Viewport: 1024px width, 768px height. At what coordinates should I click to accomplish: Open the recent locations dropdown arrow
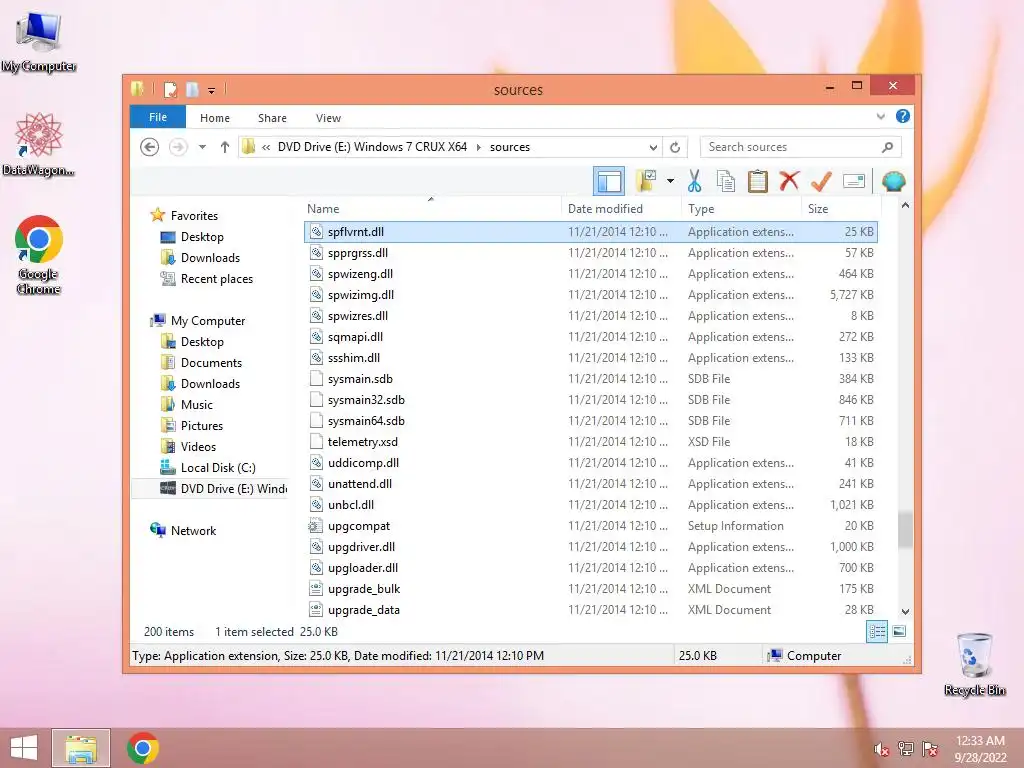coord(202,147)
